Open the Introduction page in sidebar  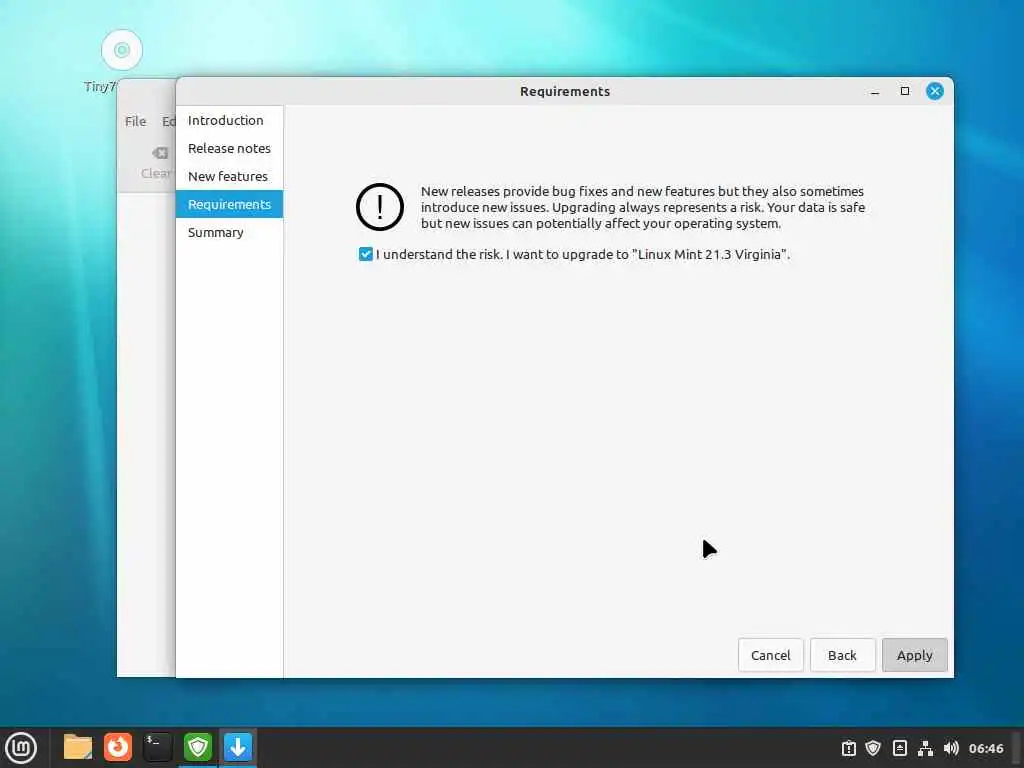tap(229, 120)
